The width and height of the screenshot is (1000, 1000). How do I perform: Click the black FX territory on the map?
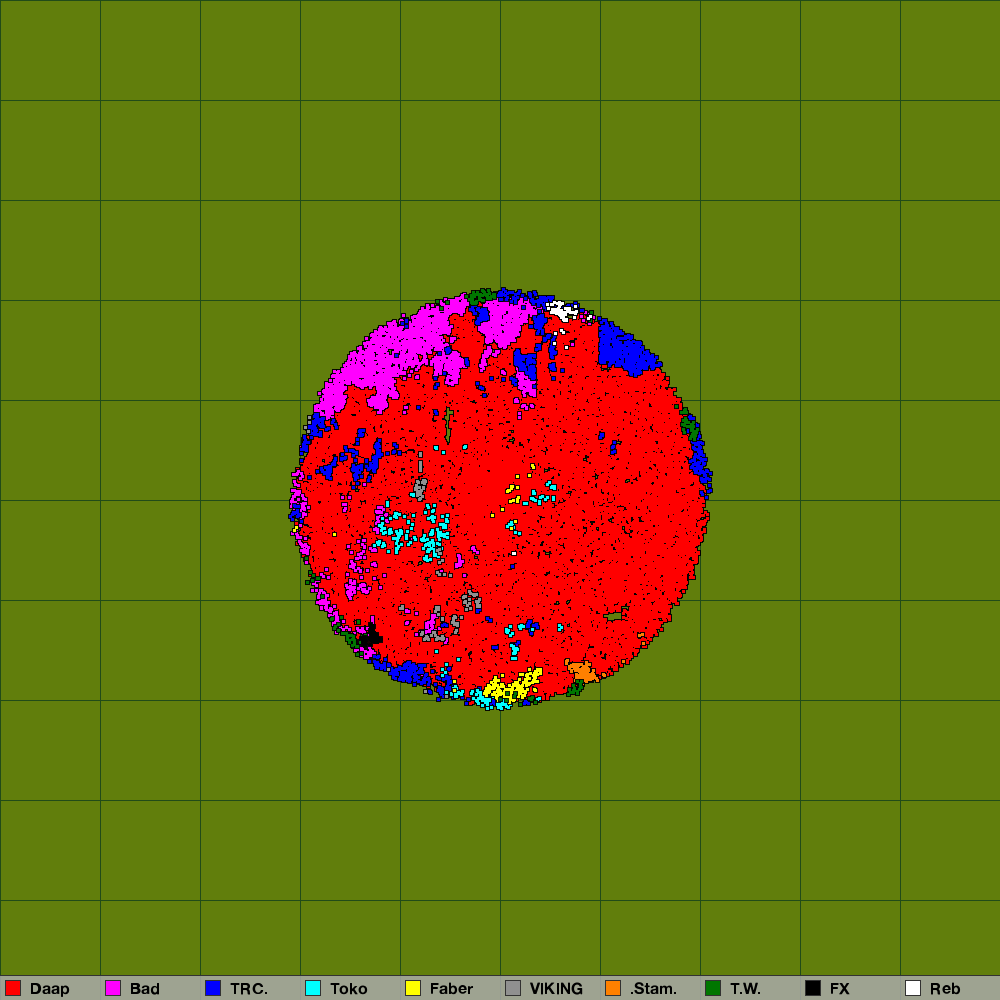[371, 636]
